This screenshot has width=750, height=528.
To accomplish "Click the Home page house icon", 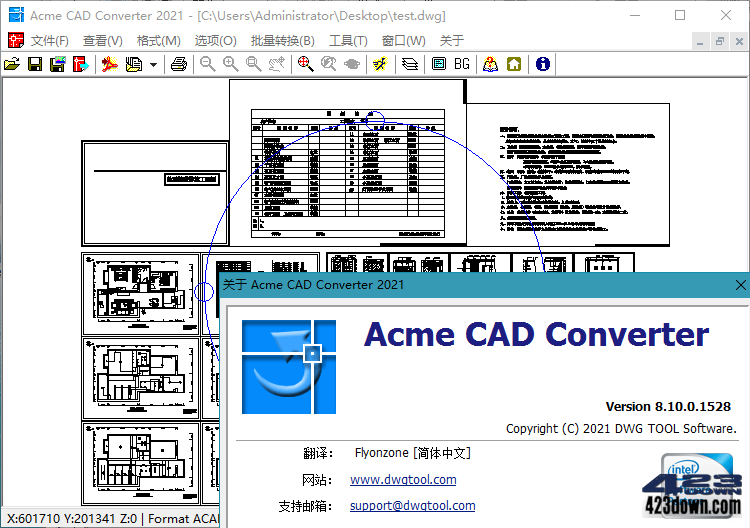I will coord(514,64).
